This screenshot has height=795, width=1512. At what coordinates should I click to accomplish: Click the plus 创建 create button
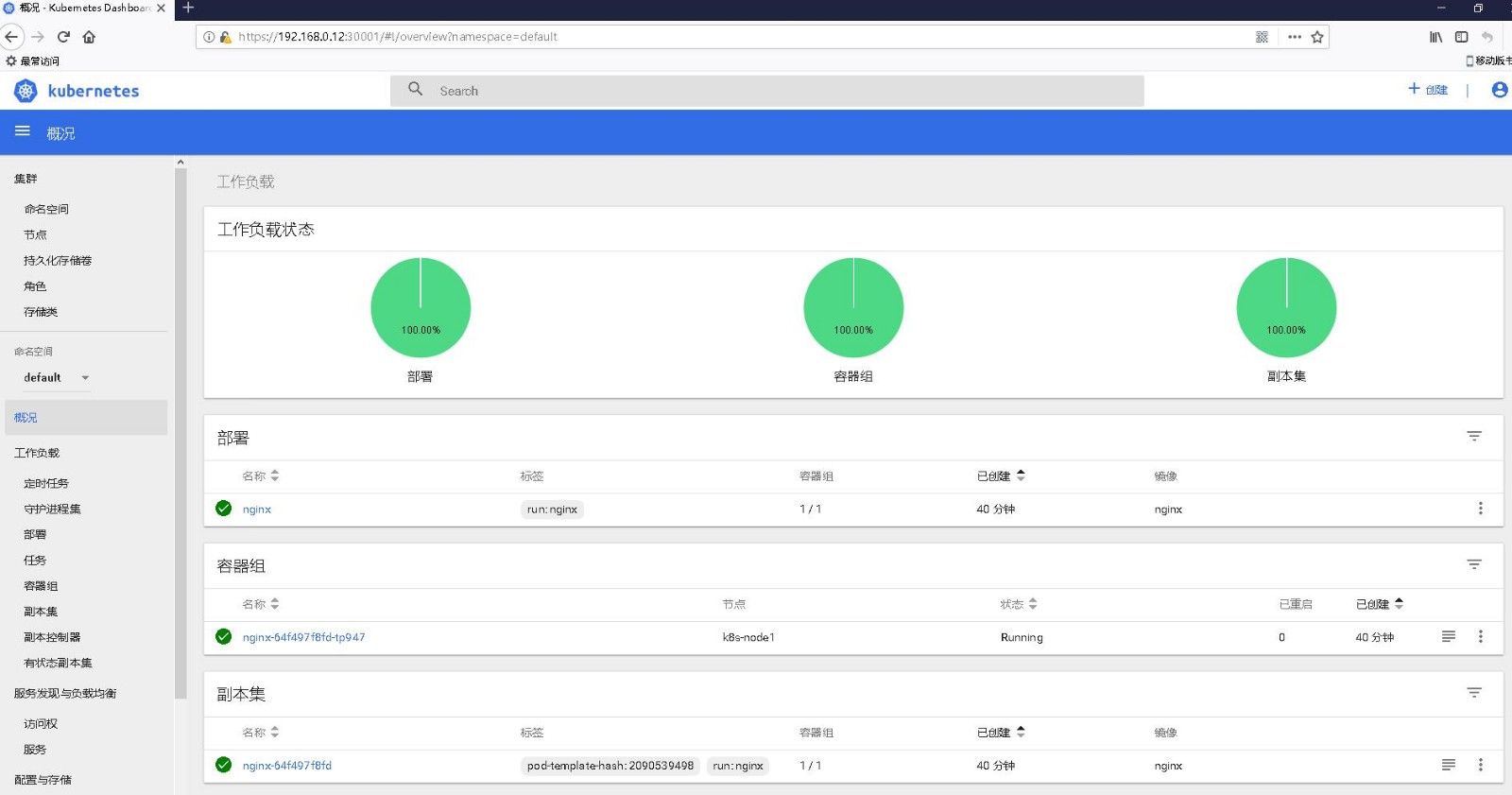pyautogui.click(x=1428, y=89)
